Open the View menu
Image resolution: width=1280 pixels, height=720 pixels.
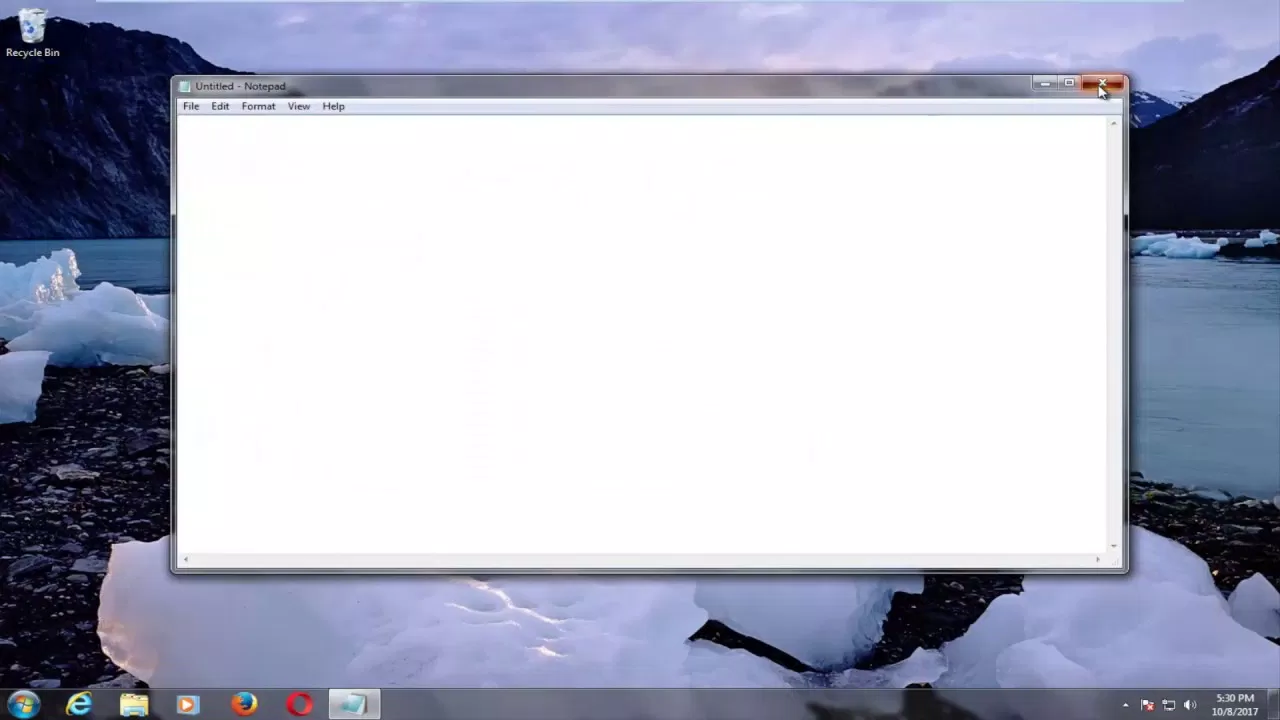pyautogui.click(x=298, y=106)
